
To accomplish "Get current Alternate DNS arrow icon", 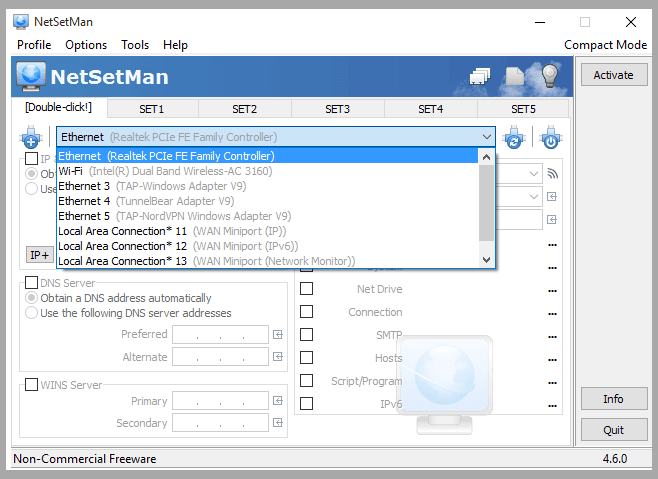I will [x=278, y=356].
